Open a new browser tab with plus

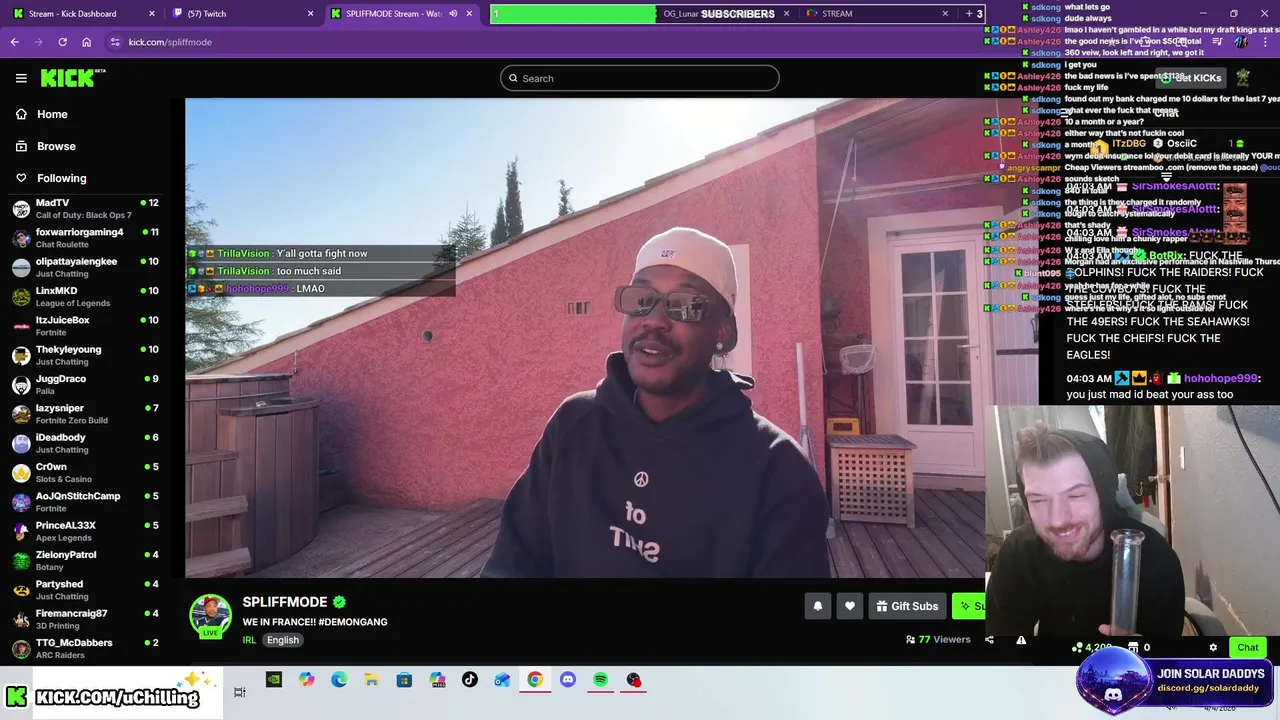click(968, 13)
